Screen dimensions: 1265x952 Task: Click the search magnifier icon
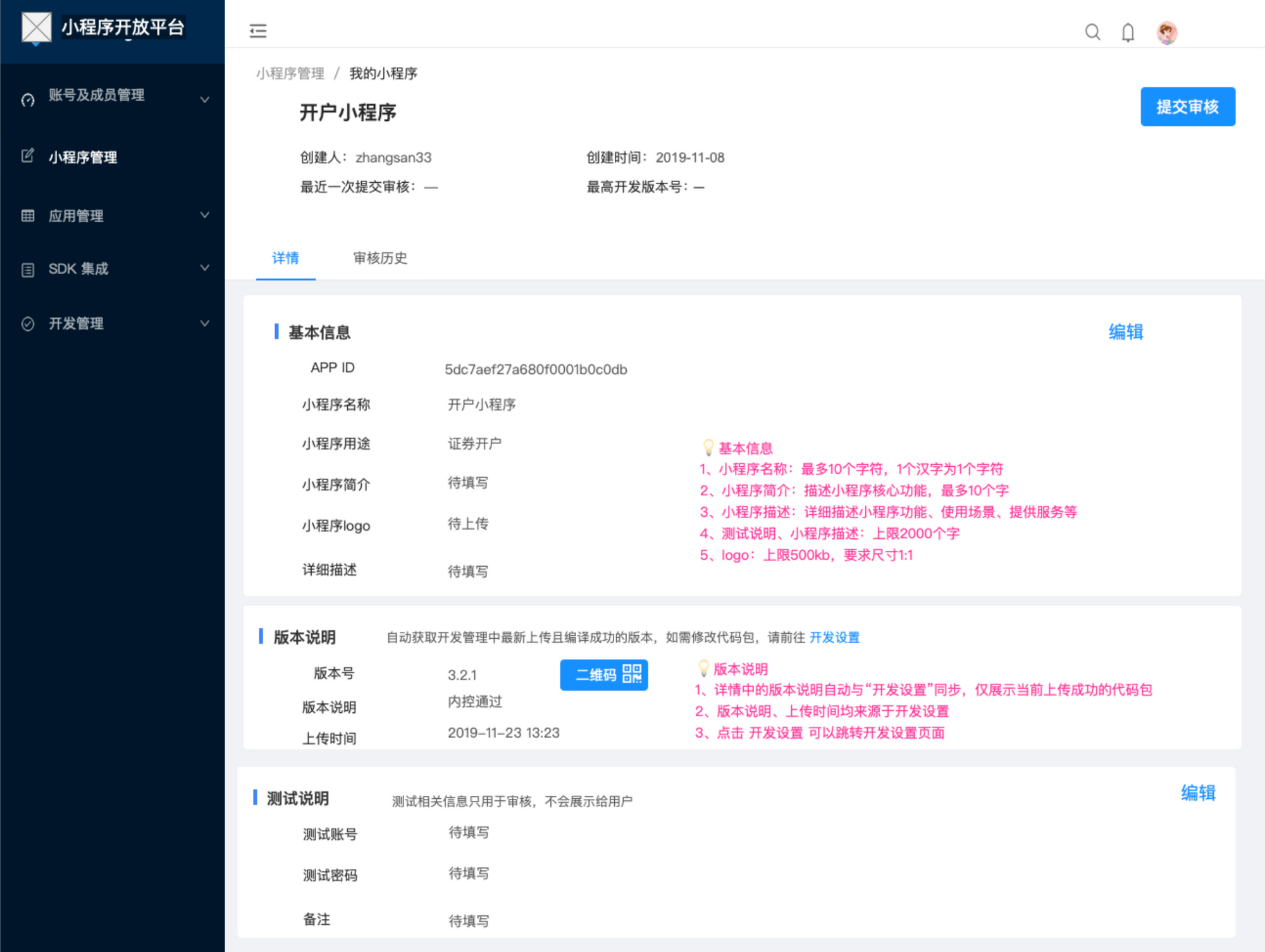pos(1092,32)
